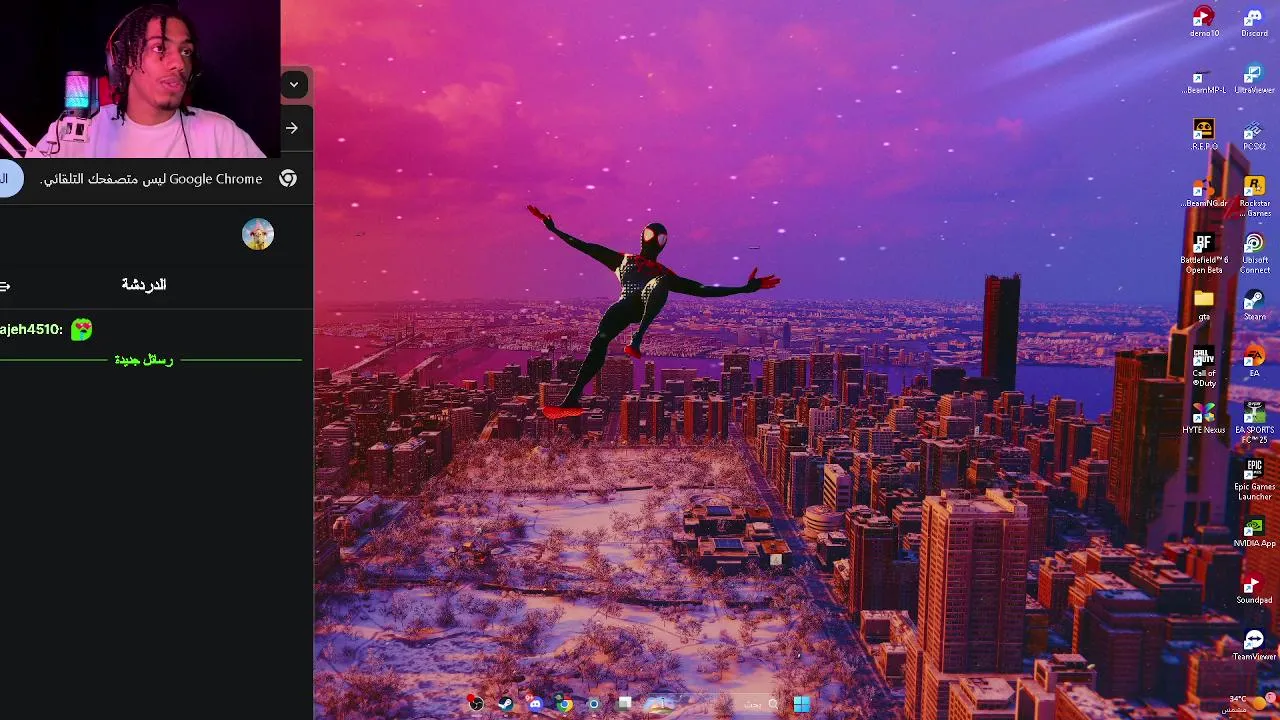This screenshot has height=720, width=1280.
Task: Open the taskbar search magnifier
Action: click(772, 704)
